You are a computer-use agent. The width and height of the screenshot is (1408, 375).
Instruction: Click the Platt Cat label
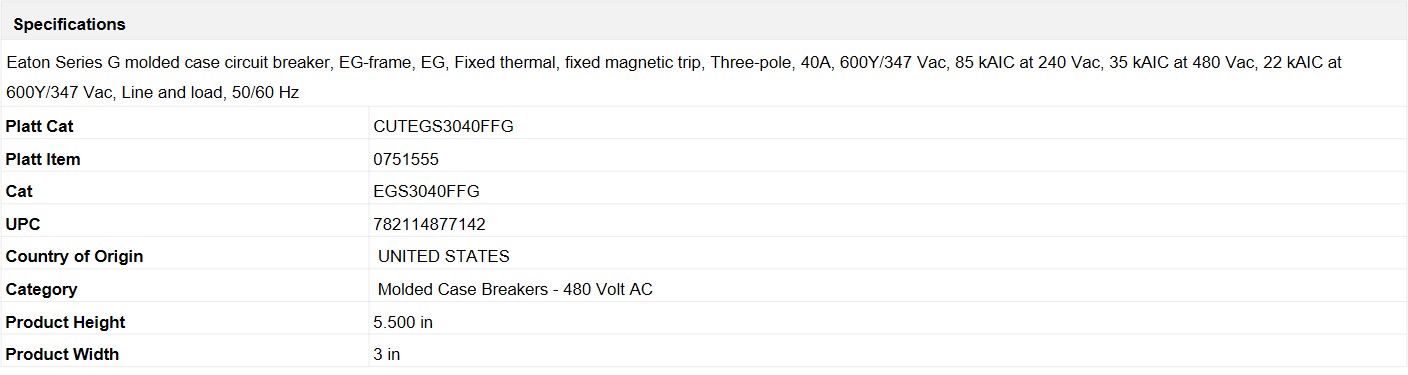click(39, 126)
